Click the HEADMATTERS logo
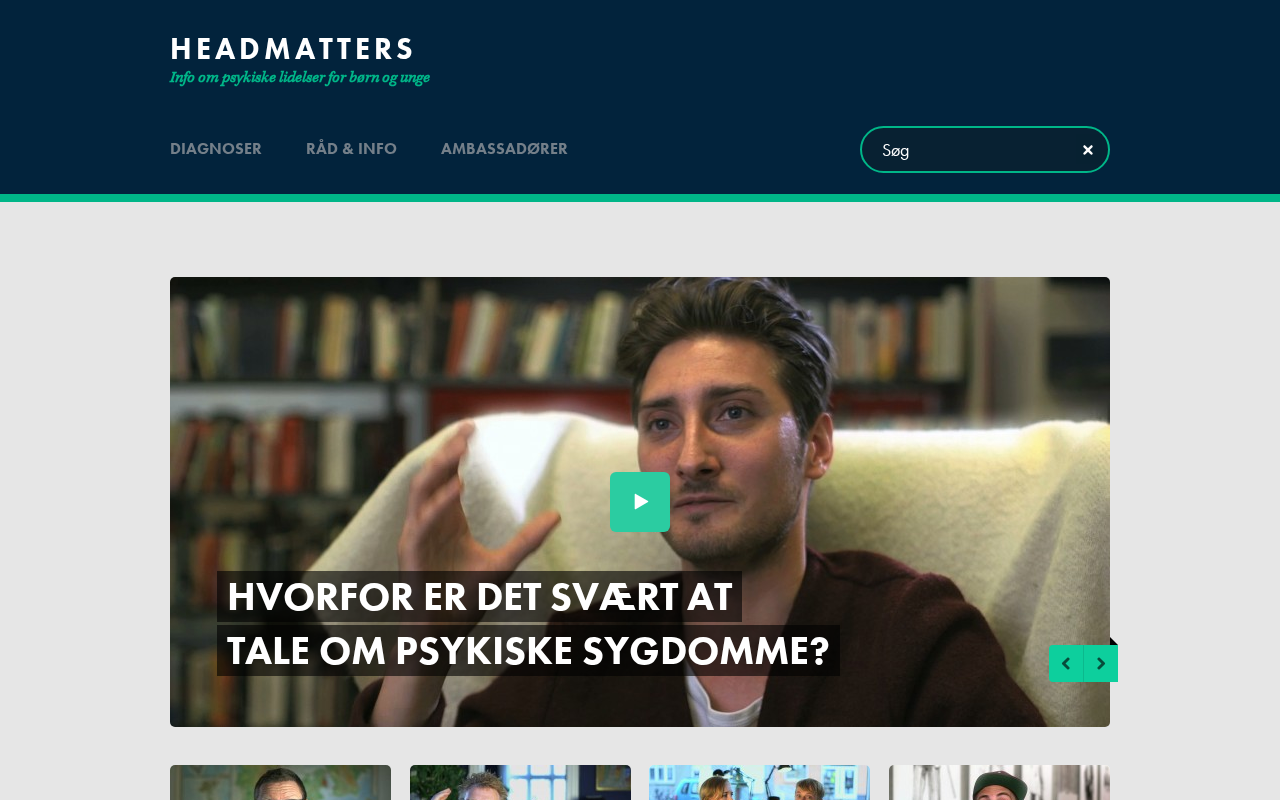This screenshot has width=1280, height=800. (292, 49)
